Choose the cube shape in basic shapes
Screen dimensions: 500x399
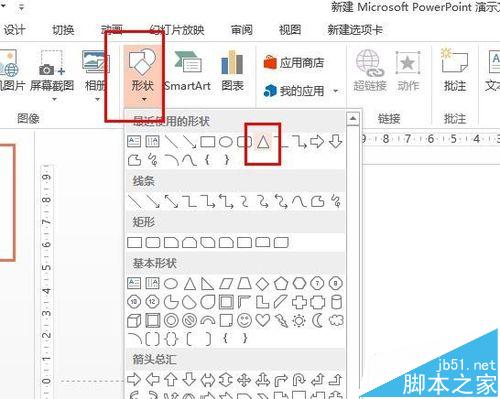tap(134, 321)
